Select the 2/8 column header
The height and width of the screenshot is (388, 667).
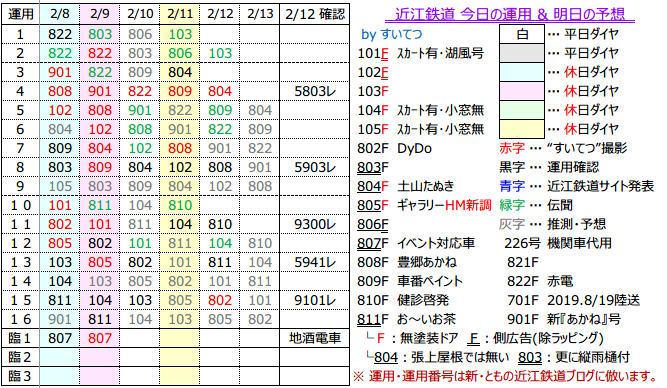[x=60, y=14]
